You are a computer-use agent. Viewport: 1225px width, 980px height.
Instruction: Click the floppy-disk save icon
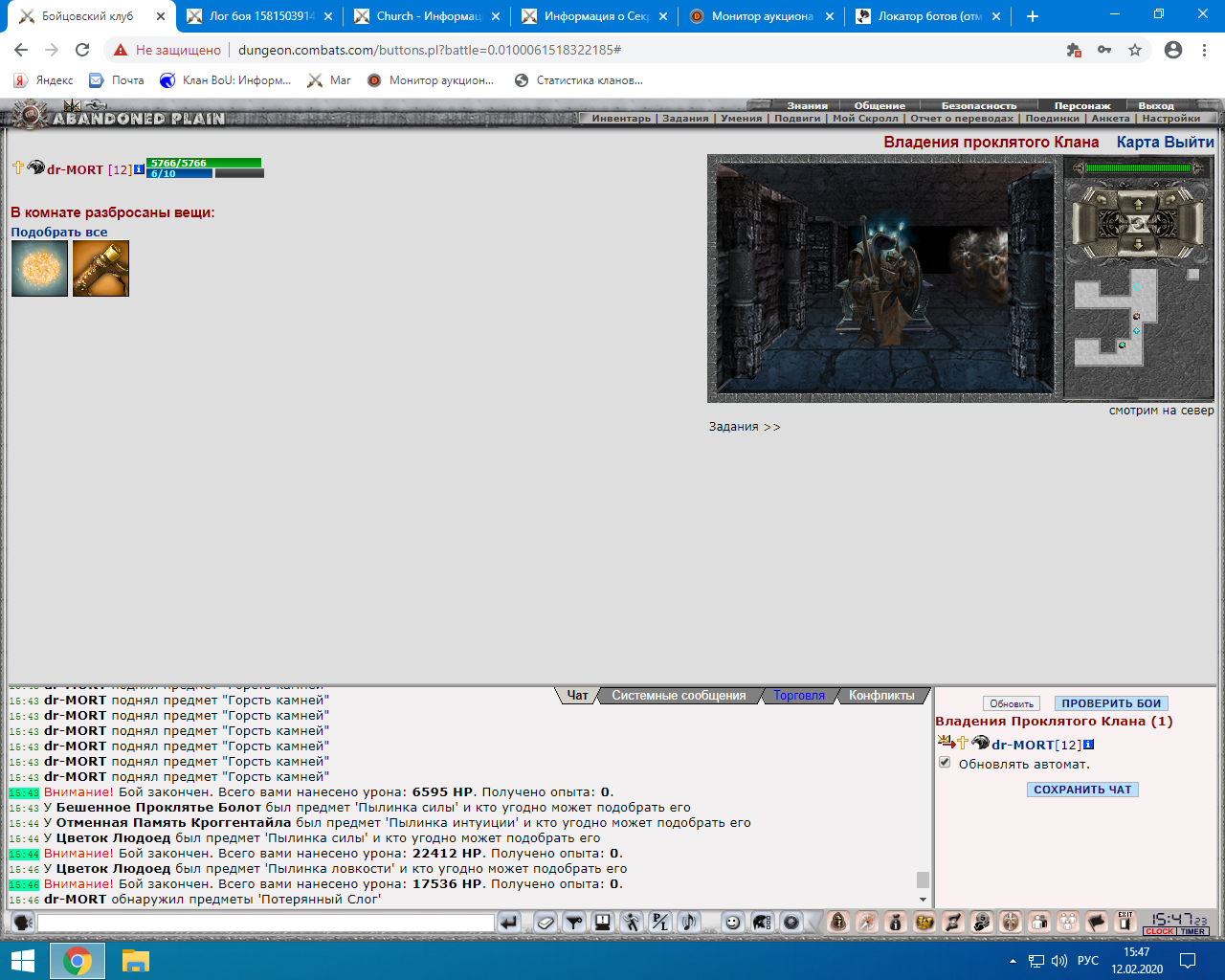point(602,922)
